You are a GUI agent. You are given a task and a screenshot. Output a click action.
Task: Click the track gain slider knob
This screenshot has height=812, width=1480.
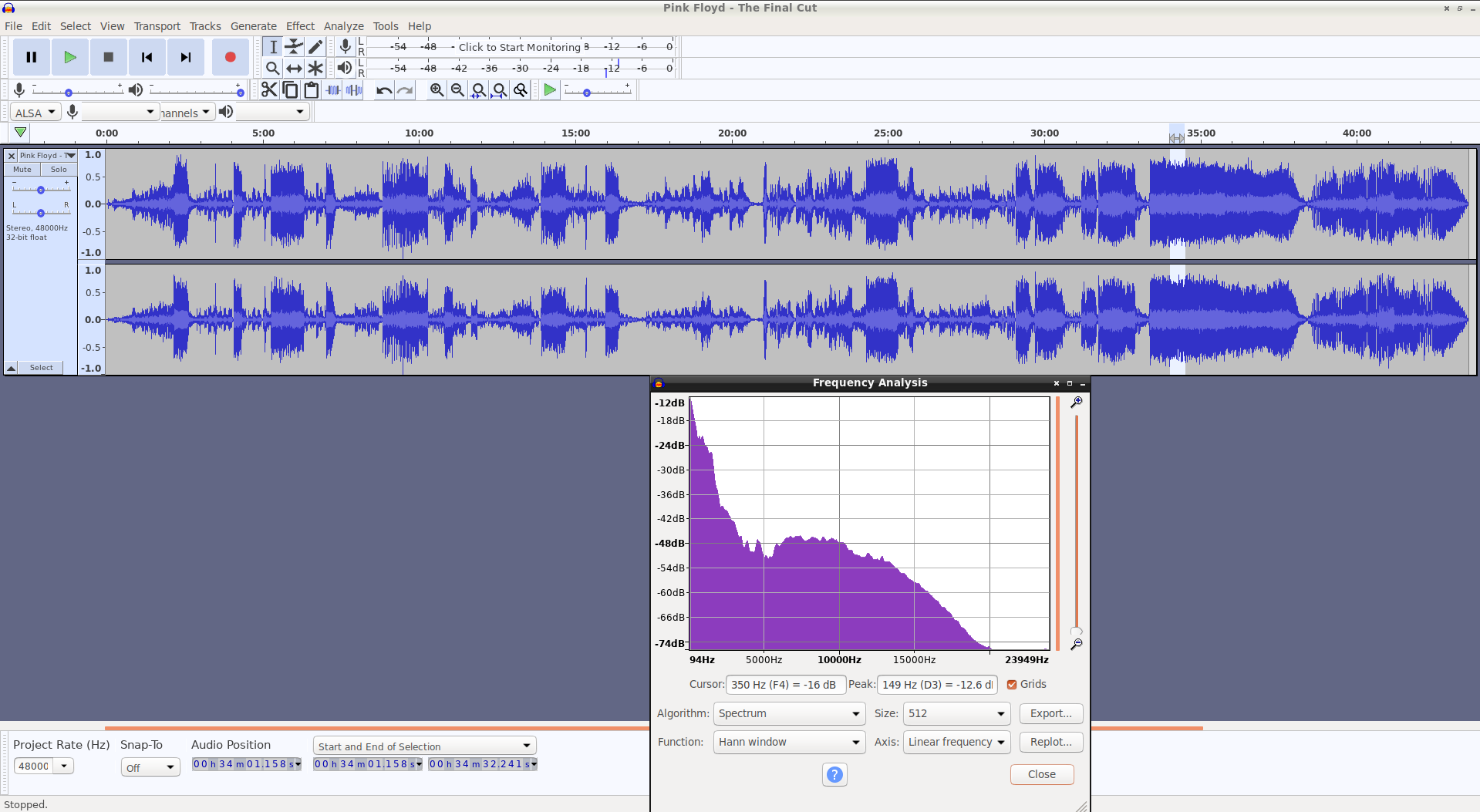coord(41,190)
